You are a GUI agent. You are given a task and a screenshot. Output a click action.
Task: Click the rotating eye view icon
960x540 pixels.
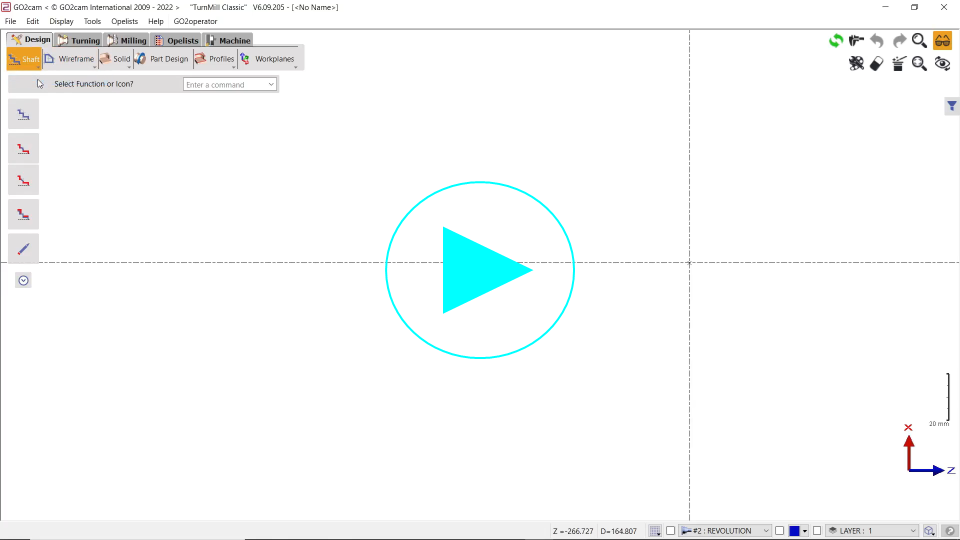(942, 64)
